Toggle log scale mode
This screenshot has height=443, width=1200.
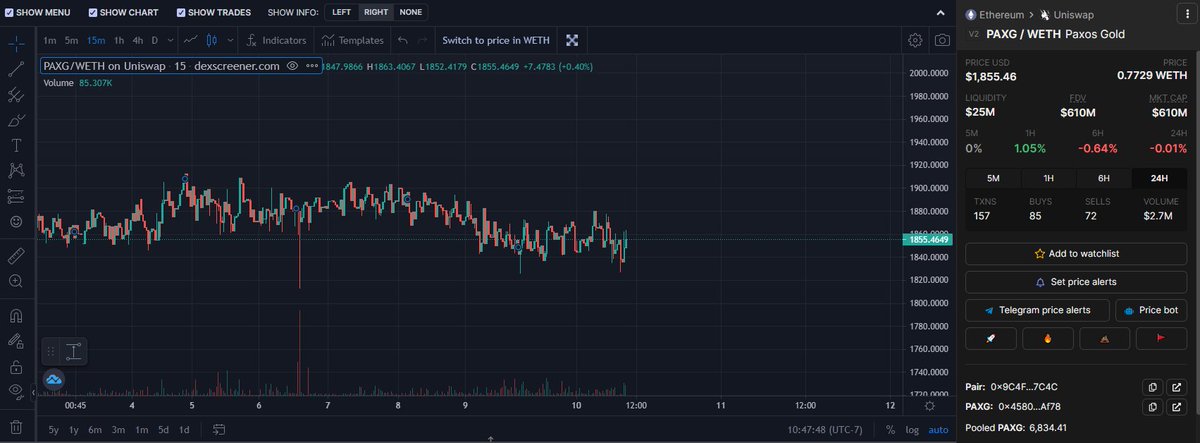[912, 430]
